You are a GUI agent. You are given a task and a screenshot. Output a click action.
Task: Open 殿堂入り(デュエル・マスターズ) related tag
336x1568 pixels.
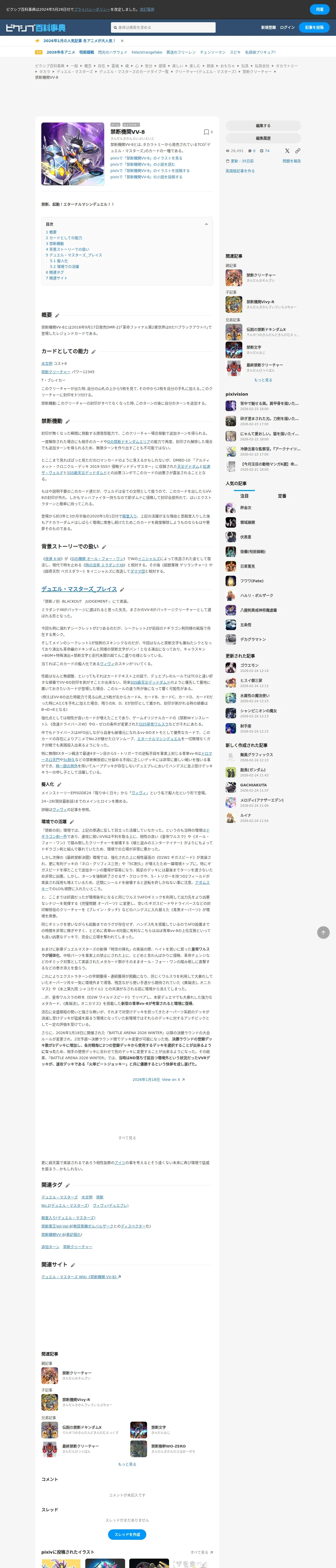(68, 1218)
